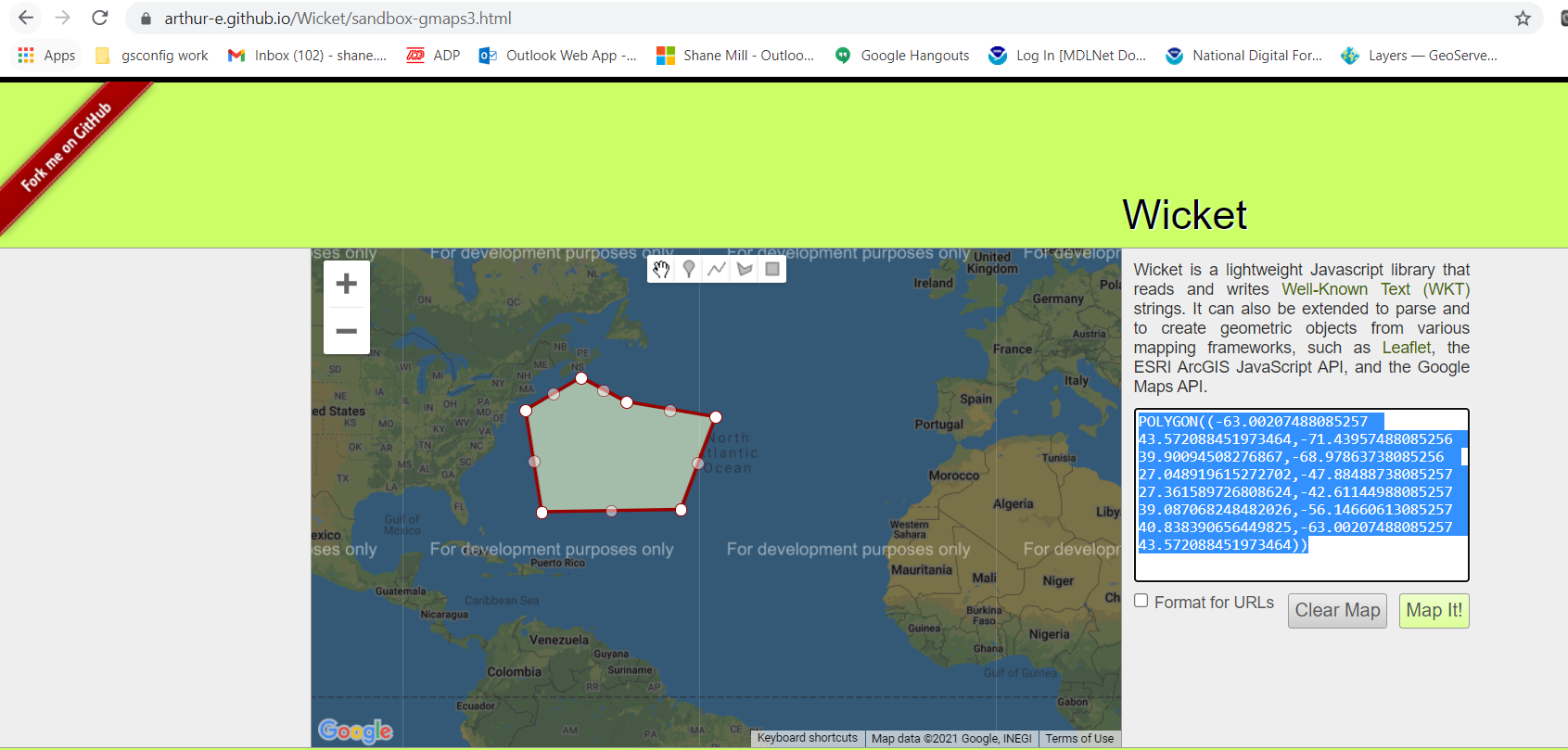Follow the Leaflet link
The height and width of the screenshot is (750, 1568).
click(1407, 348)
